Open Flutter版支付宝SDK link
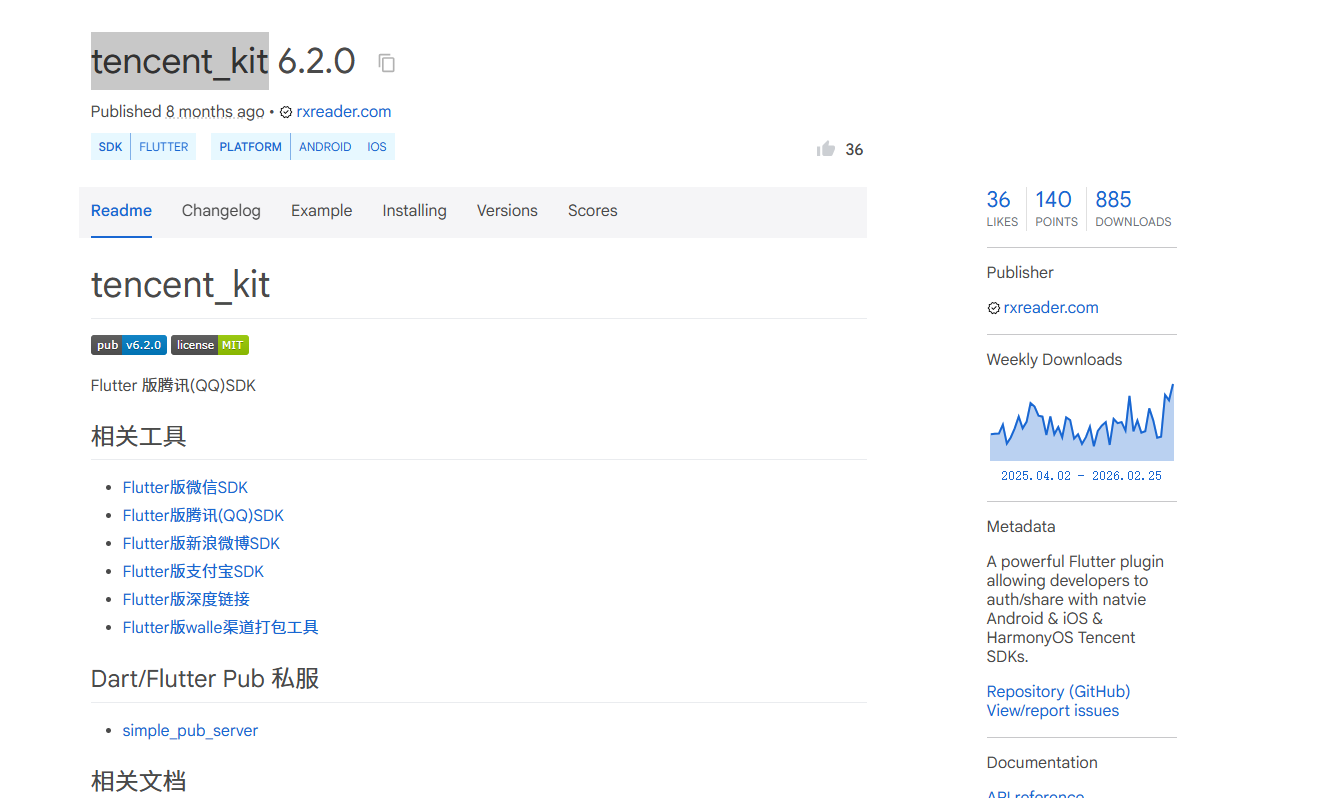1321x798 pixels. pos(193,572)
